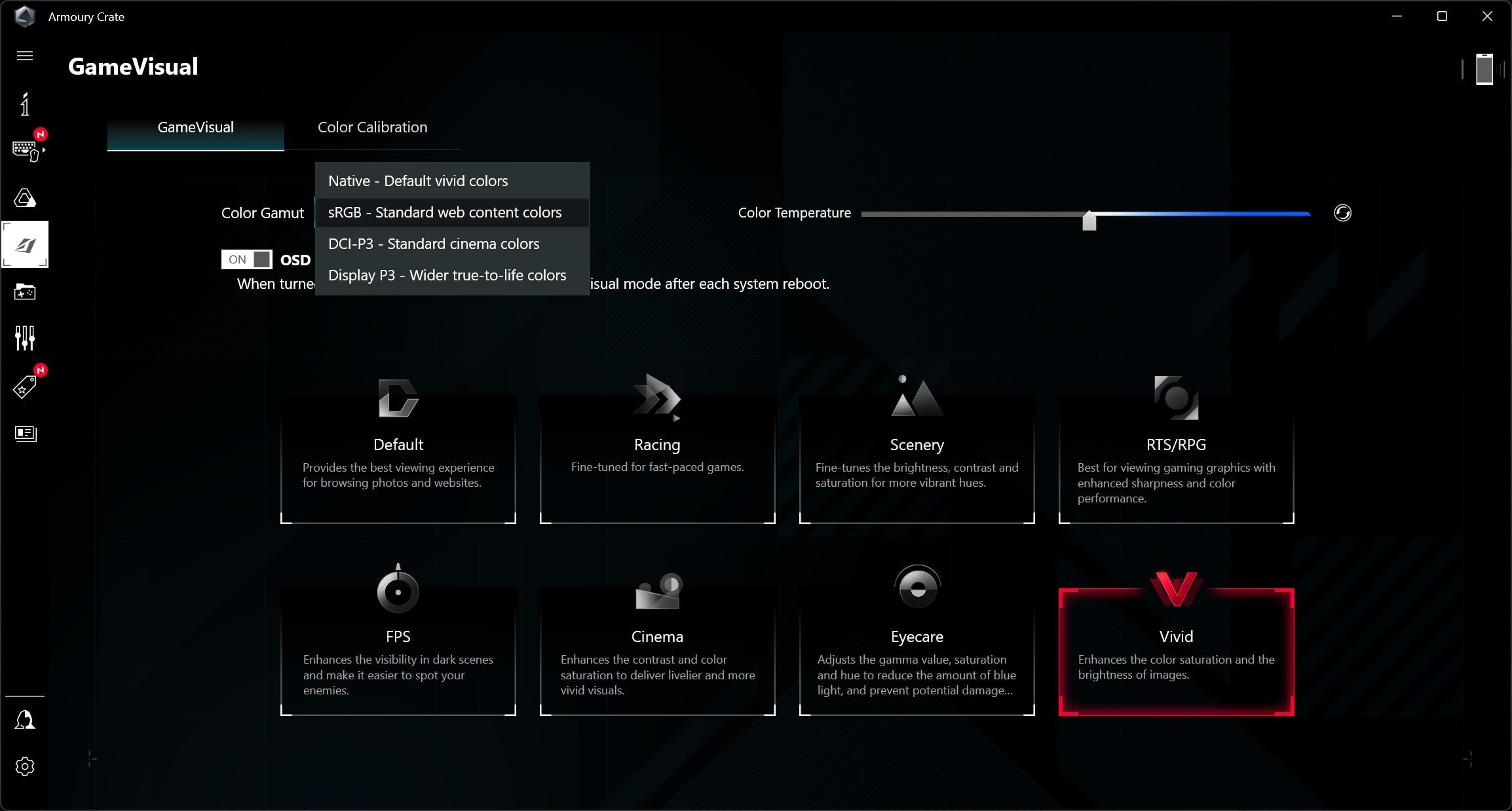Click the GameVisual page heading
The width and height of the screenshot is (1512, 811).
(133, 67)
